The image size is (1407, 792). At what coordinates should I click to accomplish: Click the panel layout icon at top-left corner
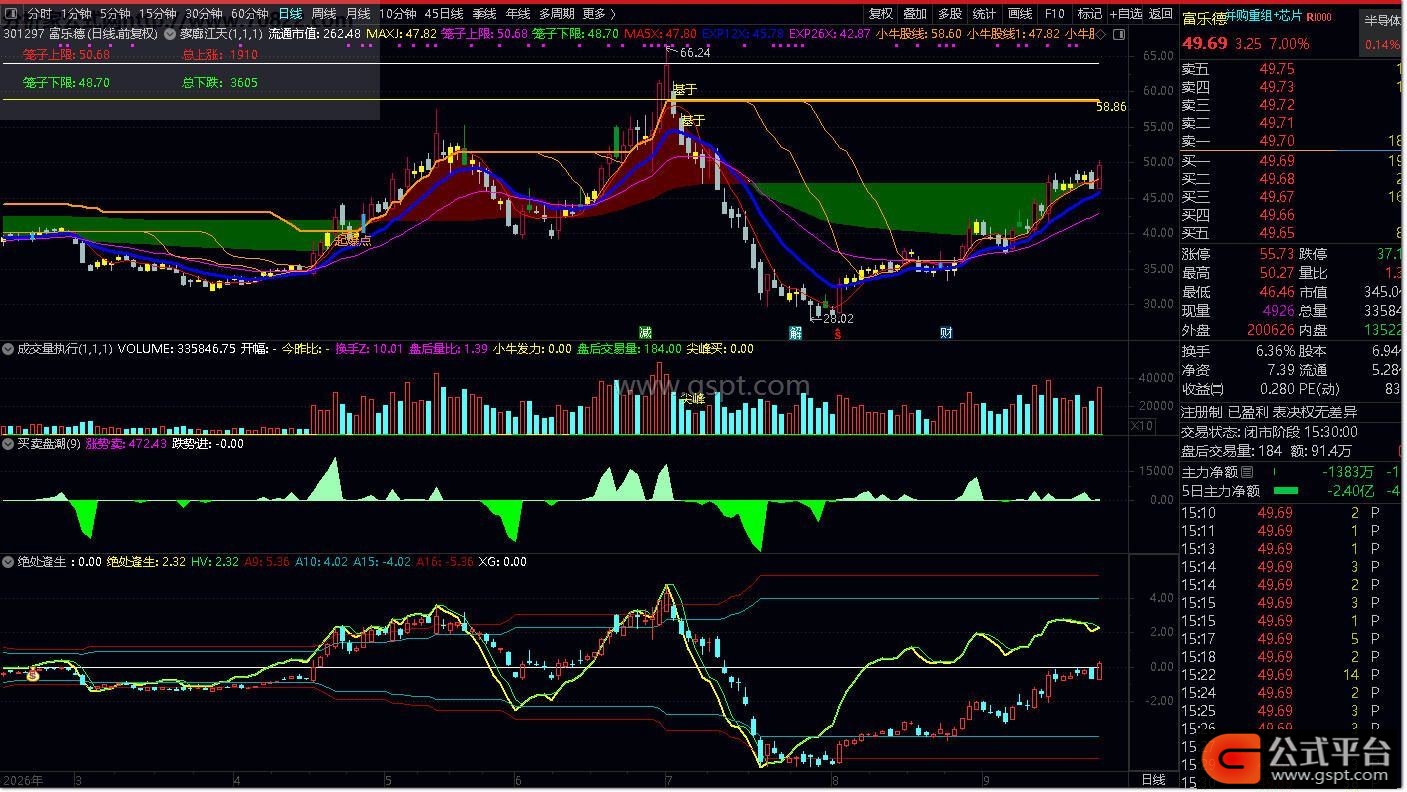(11, 14)
